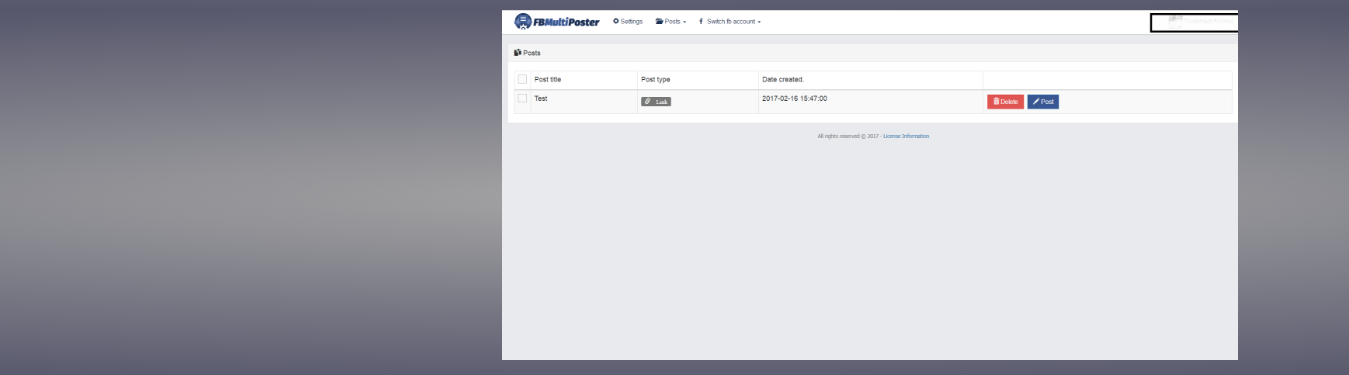Check the box for the Test row
The height and width of the screenshot is (375, 1349).
coord(522,98)
